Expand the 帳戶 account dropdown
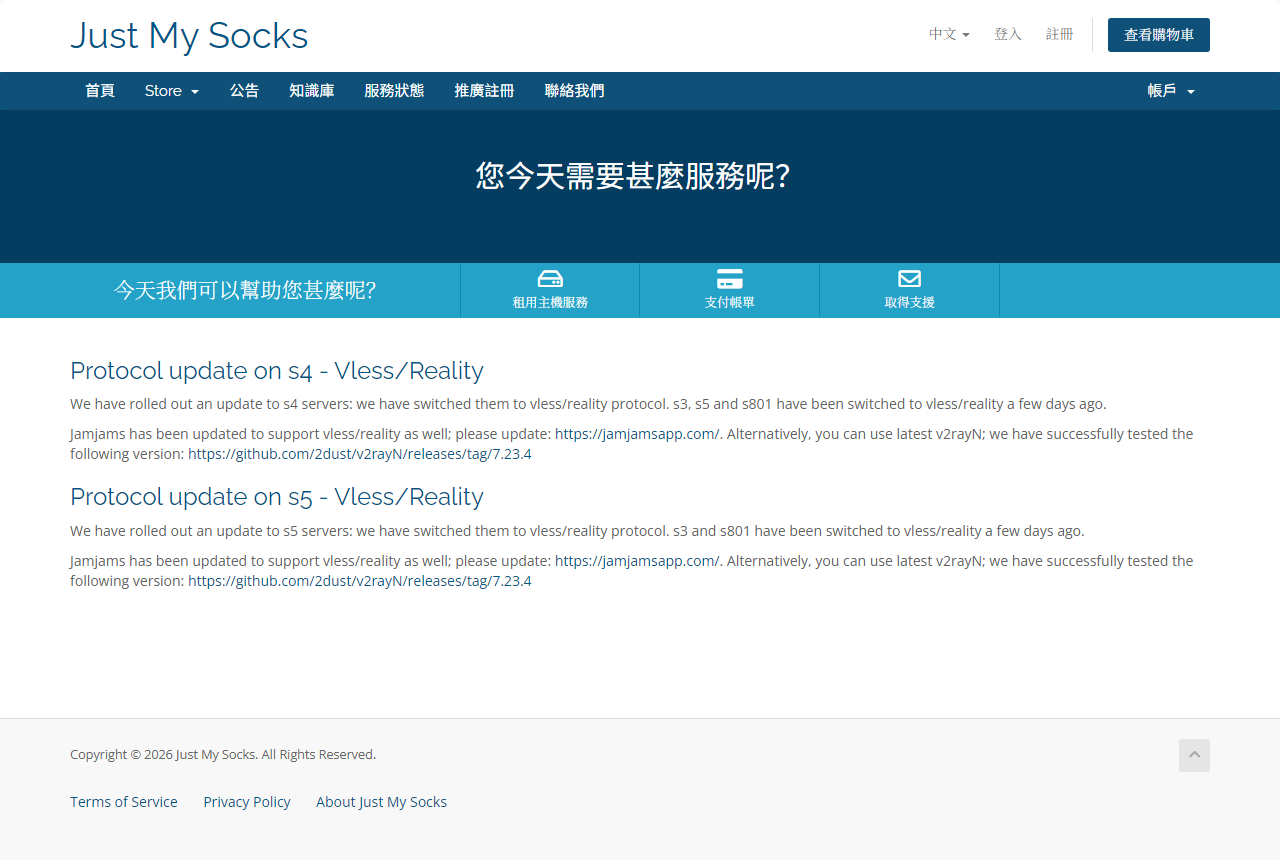 [1171, 91]
